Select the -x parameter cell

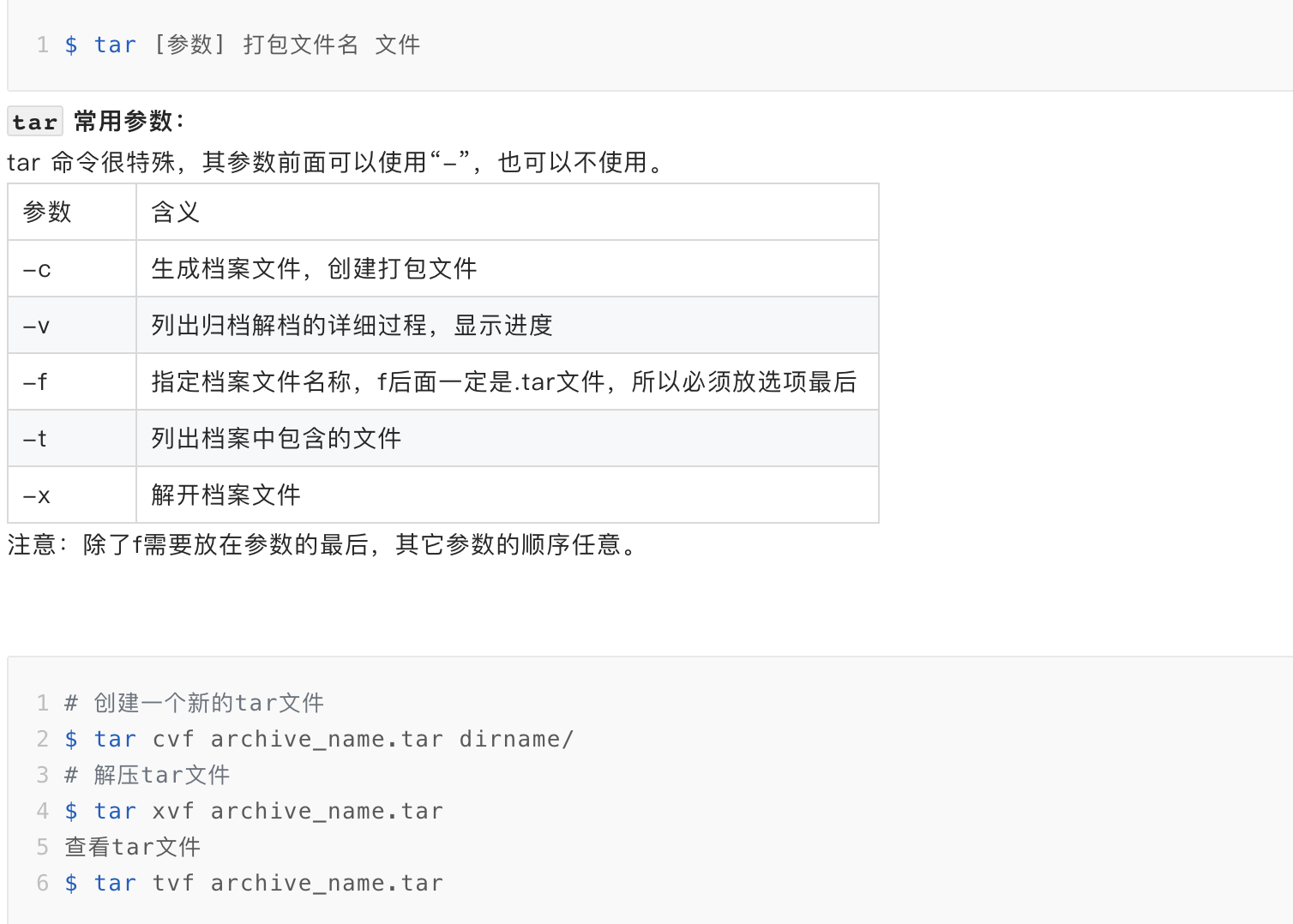click(x=72, y=495)
